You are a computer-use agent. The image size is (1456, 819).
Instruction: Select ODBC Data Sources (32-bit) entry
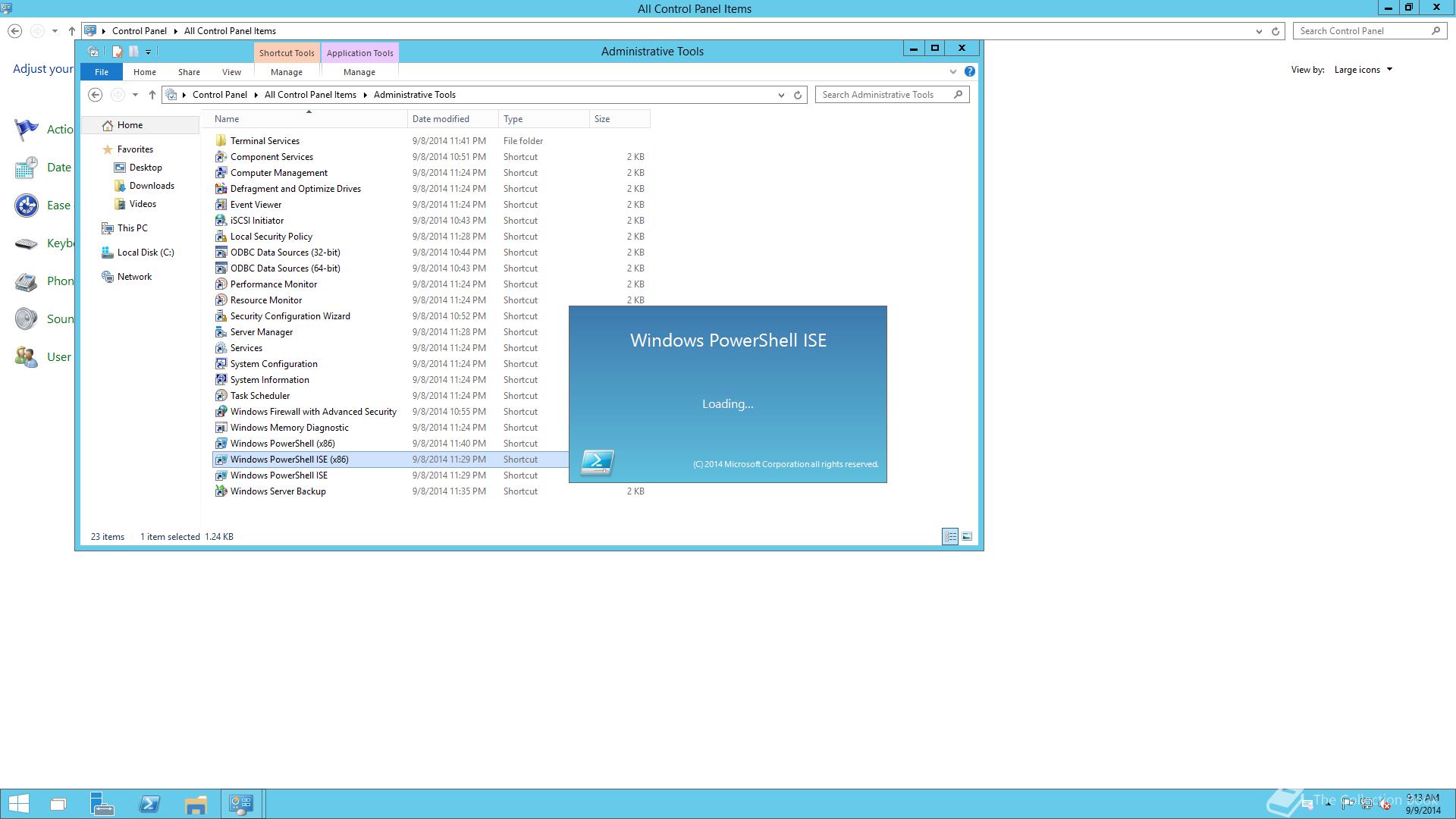(x=285, y=253)
